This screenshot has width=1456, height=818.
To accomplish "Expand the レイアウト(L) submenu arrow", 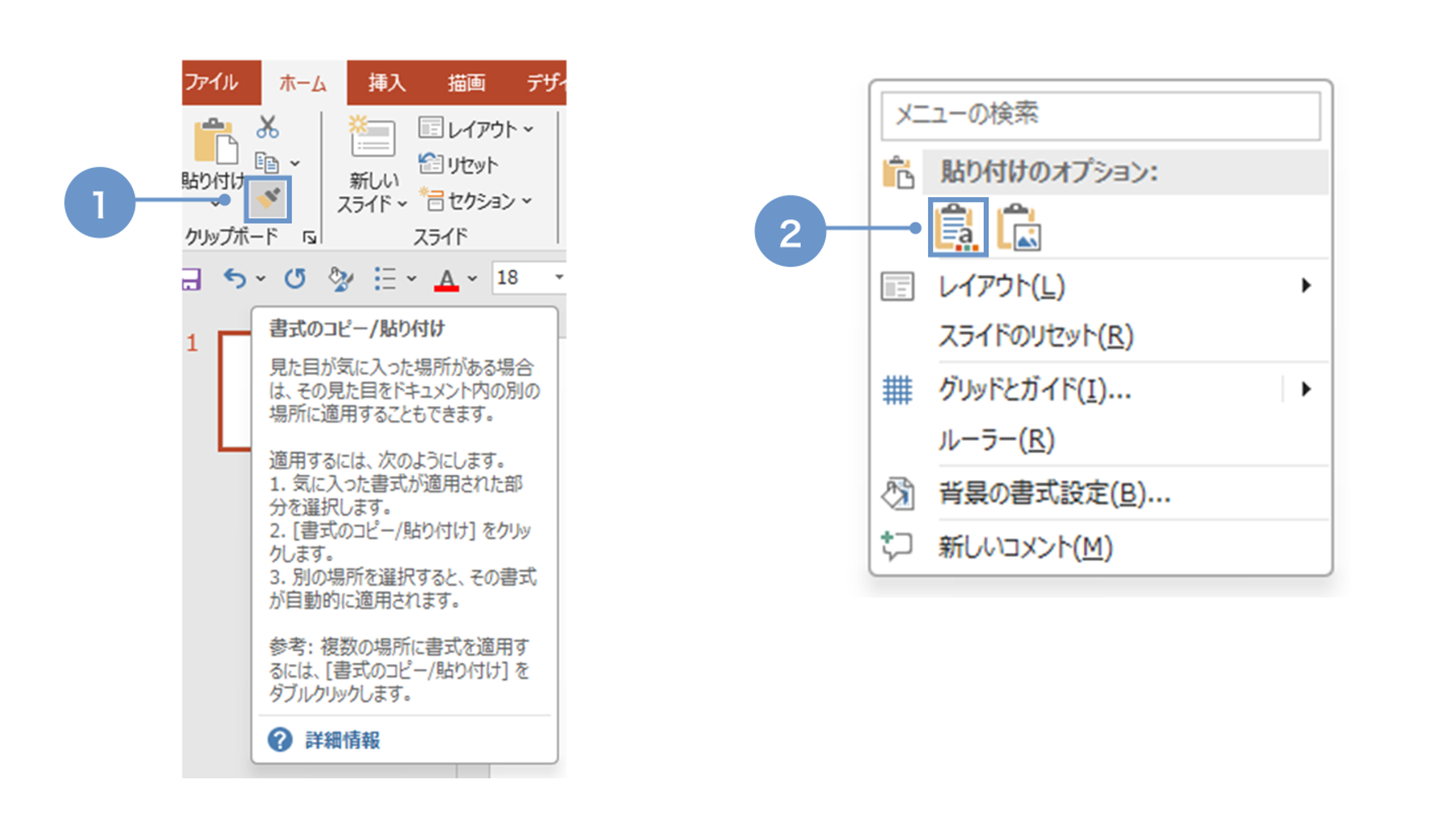I will point(1306,285).
